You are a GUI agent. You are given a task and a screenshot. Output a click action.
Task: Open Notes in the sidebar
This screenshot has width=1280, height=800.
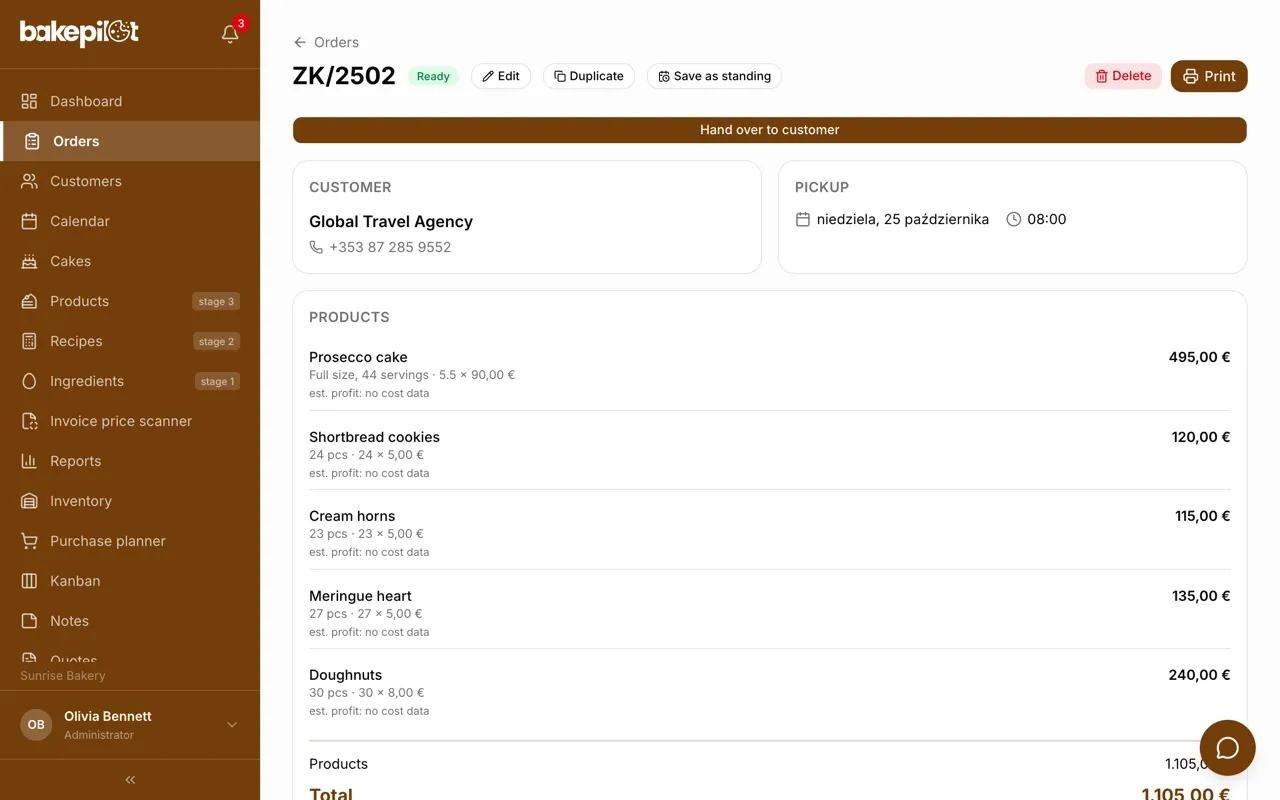[130, 621]
